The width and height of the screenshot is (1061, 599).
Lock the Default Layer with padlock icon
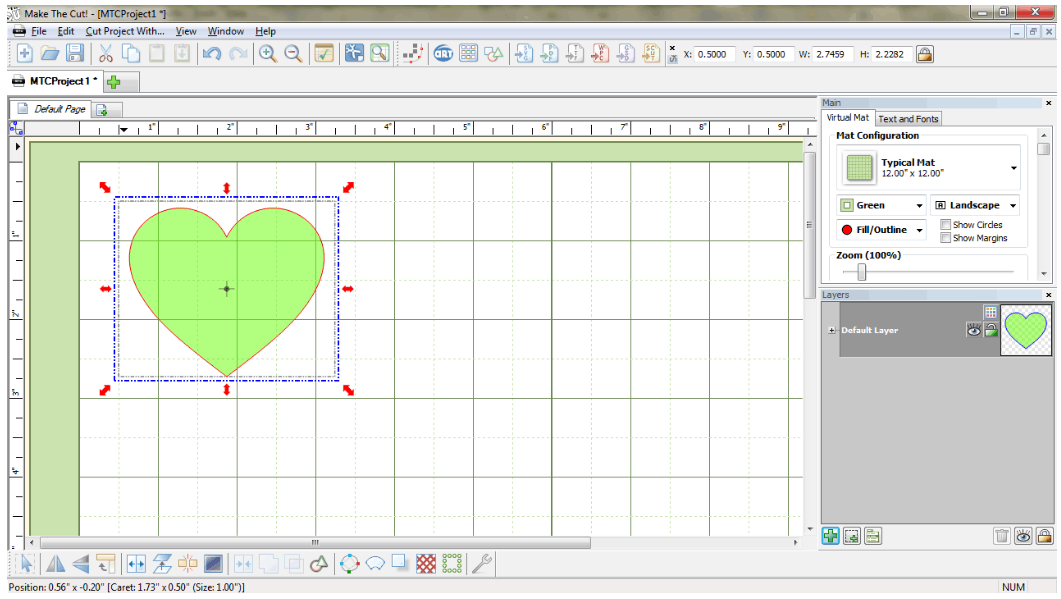tap(991, 330)
